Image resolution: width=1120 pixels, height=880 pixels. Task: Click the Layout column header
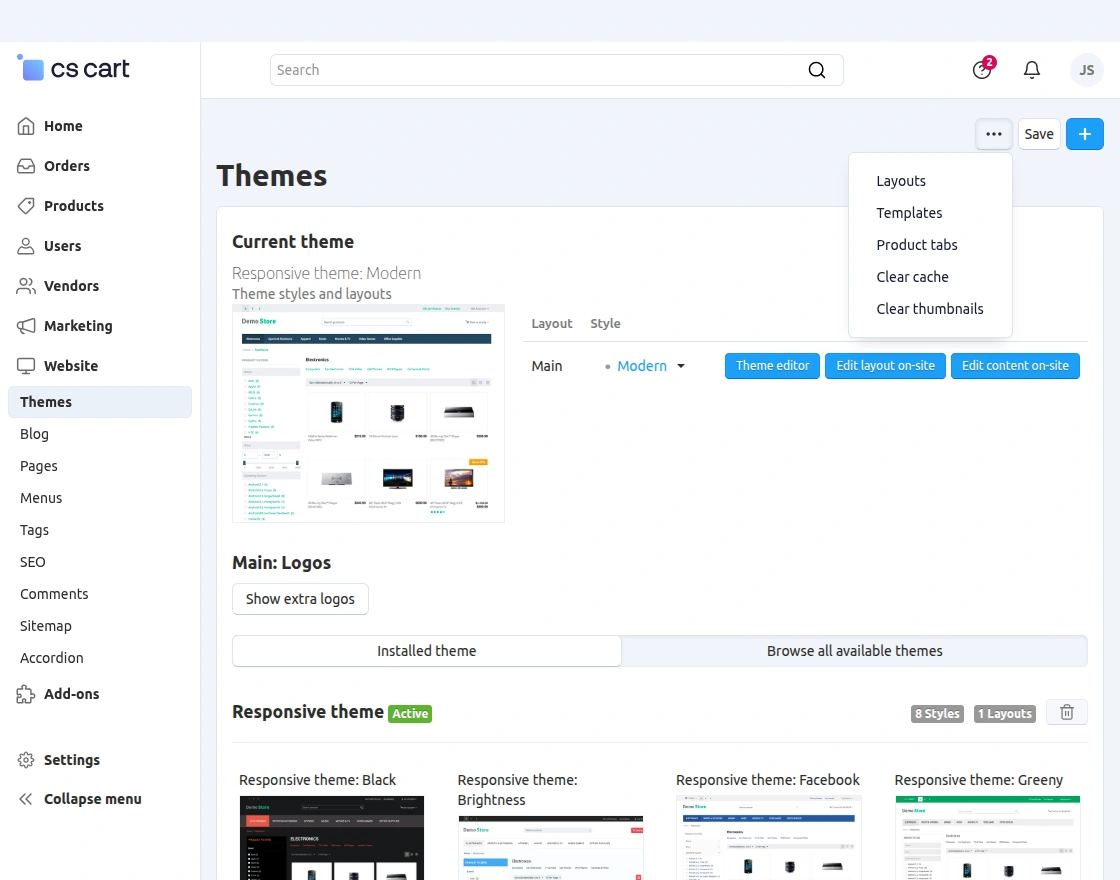click(551, 324)
